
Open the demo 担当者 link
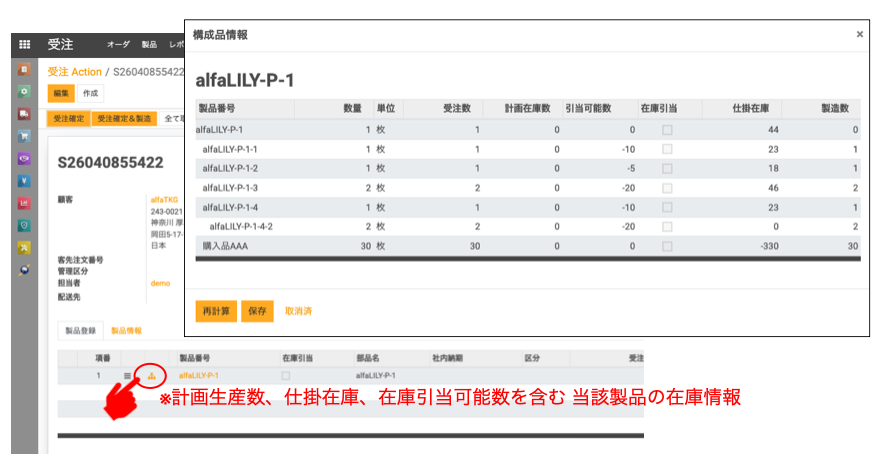tap(160, 284)
